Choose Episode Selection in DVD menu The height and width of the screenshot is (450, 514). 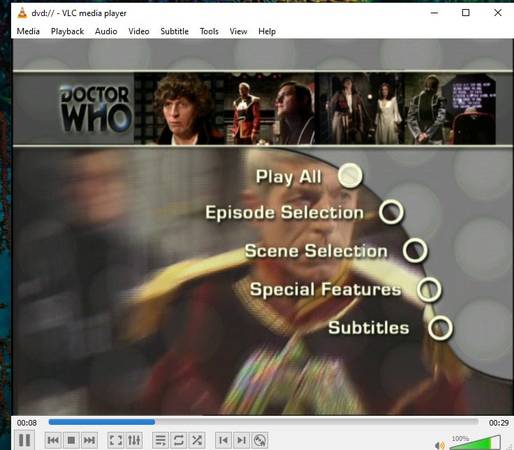[284, 212]
